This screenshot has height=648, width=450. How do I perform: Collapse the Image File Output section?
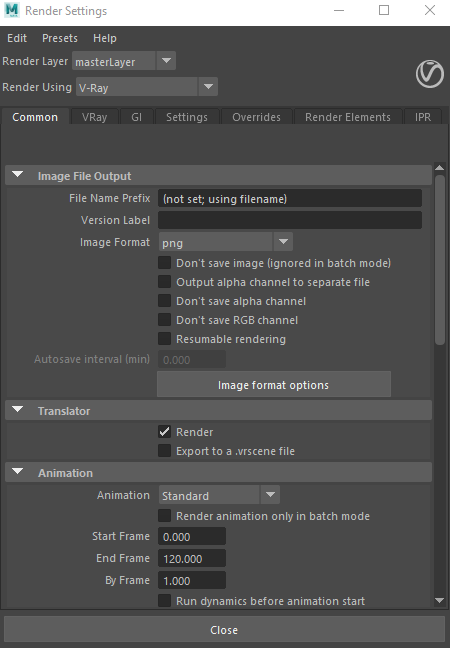coord(18,175)
